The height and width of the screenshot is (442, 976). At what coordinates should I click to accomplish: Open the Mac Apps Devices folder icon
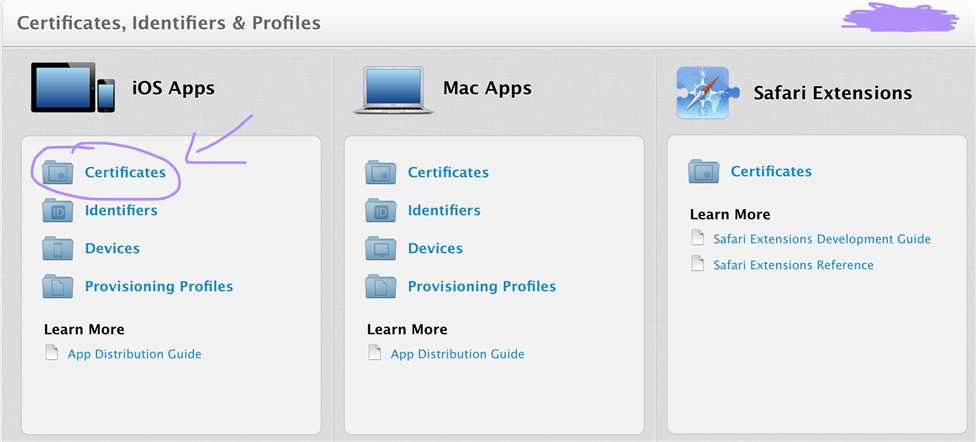point(380,248)
